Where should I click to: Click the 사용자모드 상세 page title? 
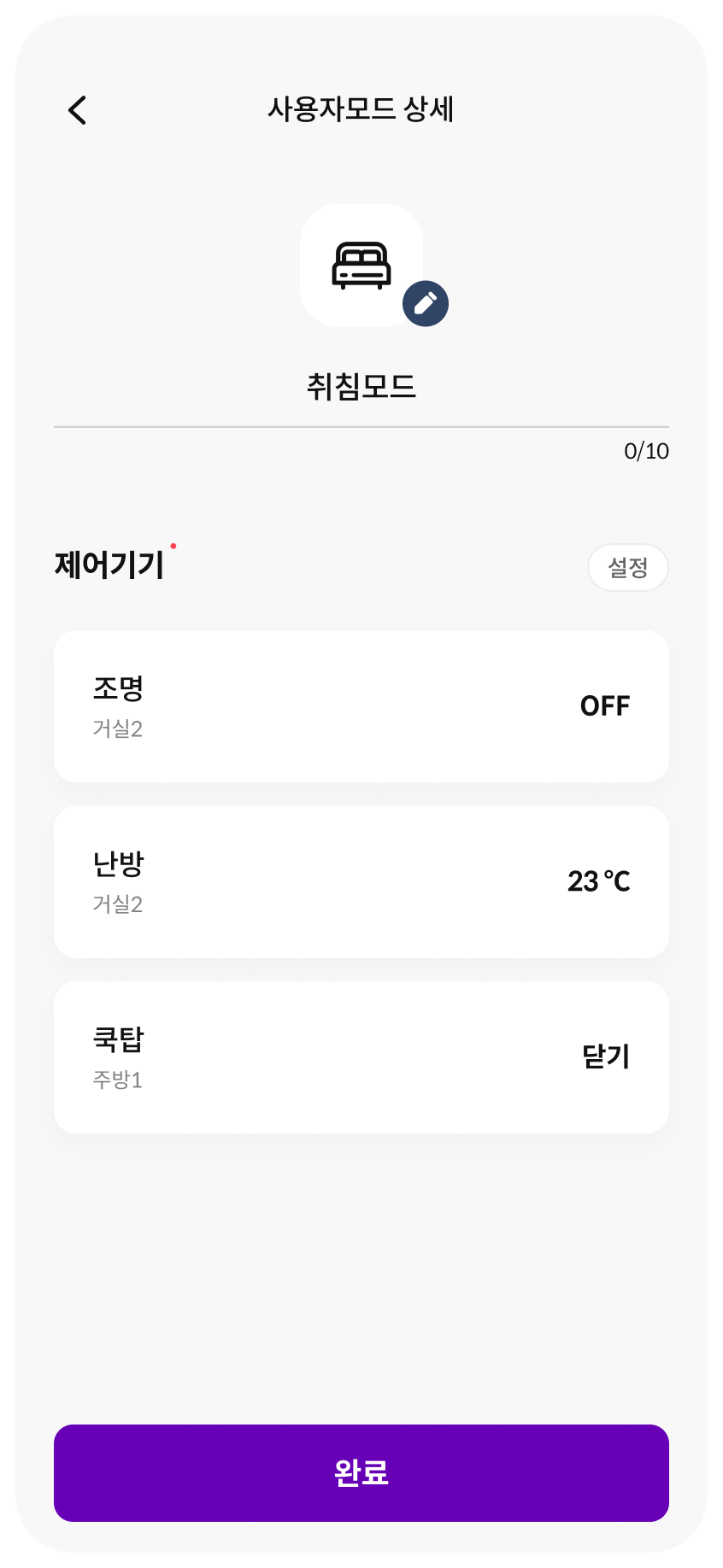[361, 109]
